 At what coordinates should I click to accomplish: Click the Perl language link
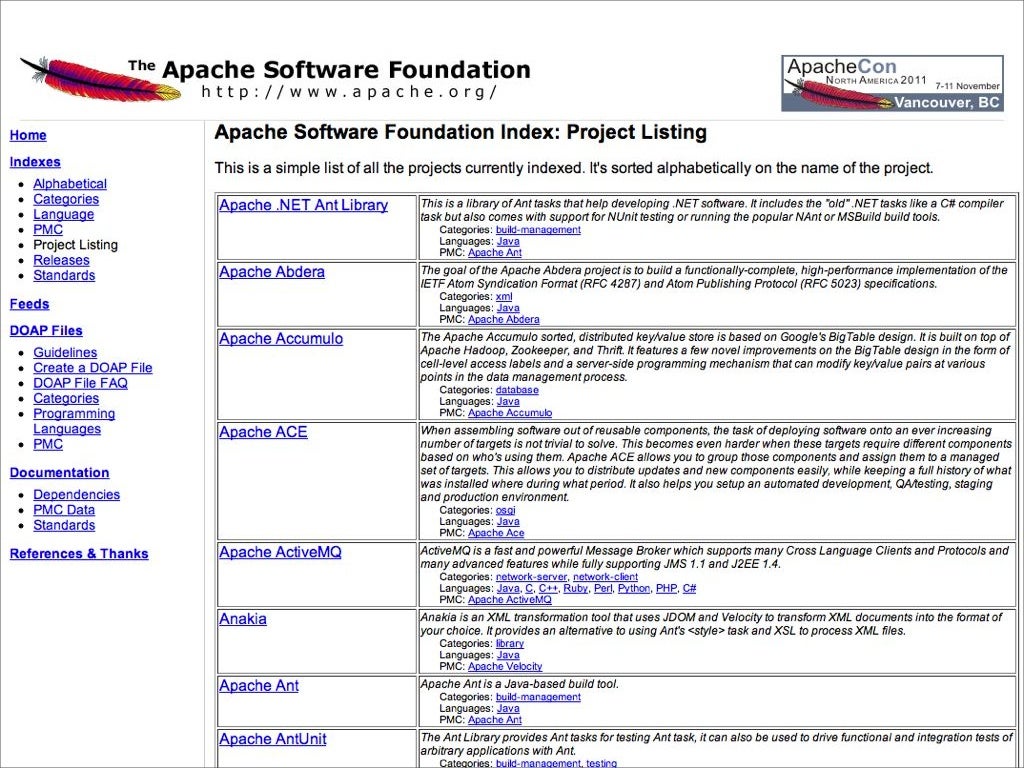(603, 588)
